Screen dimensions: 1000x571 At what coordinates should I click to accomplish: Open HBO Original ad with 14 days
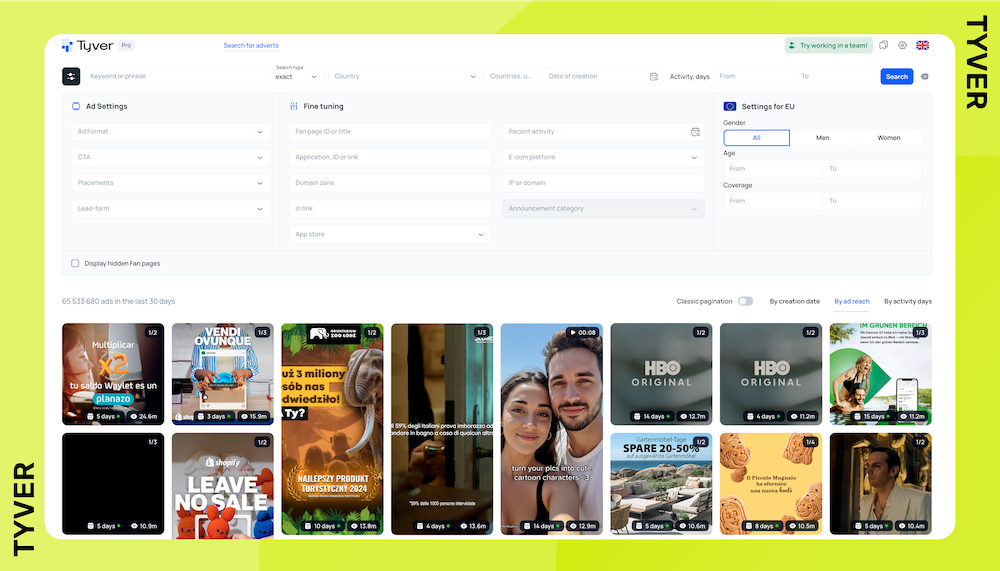pyautogui.click(x=661, y=374)
